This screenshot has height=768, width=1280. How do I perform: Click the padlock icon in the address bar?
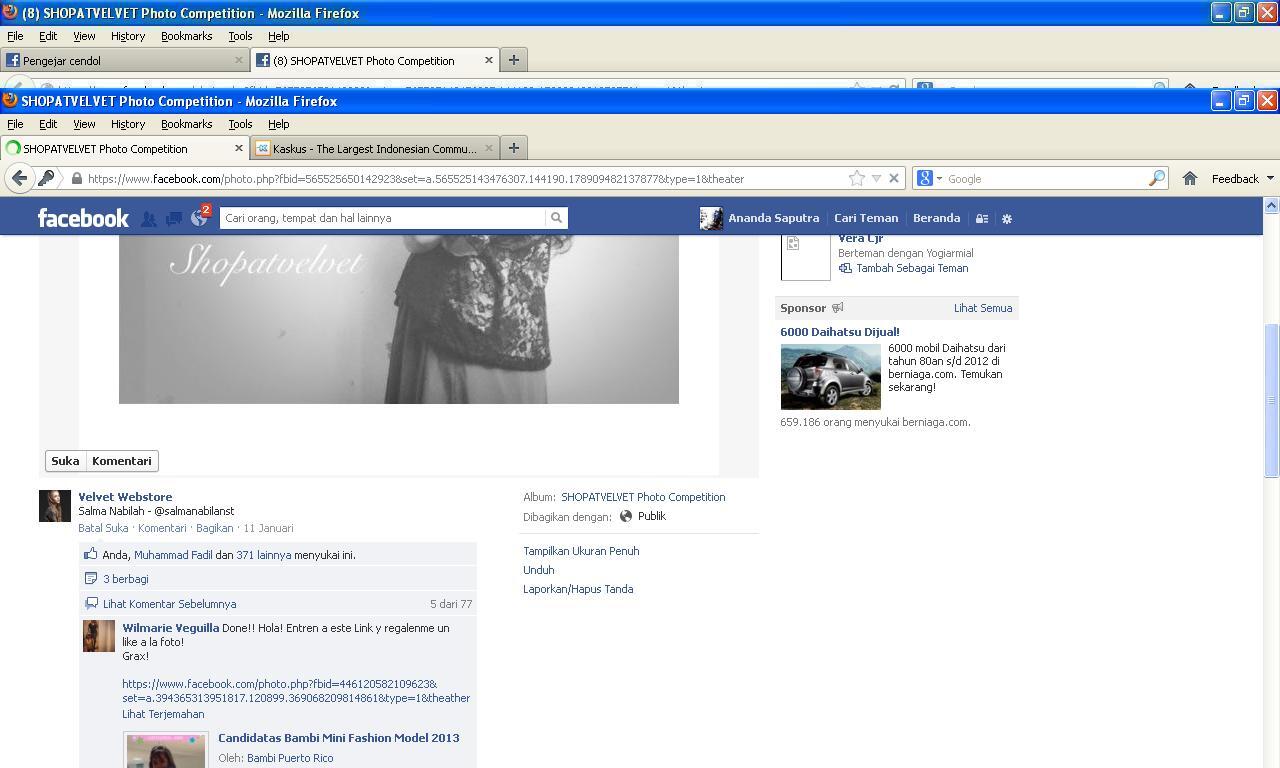[x=77, y=178]
